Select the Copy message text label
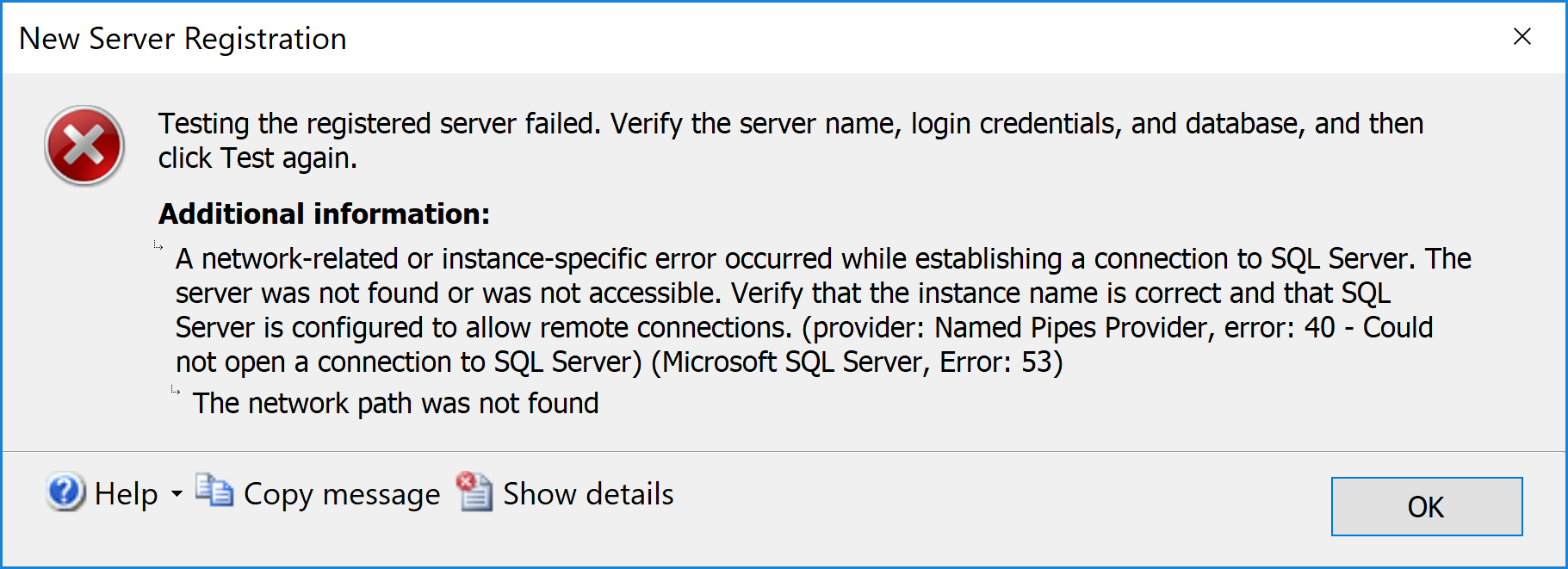 click(x=342, y=494)
